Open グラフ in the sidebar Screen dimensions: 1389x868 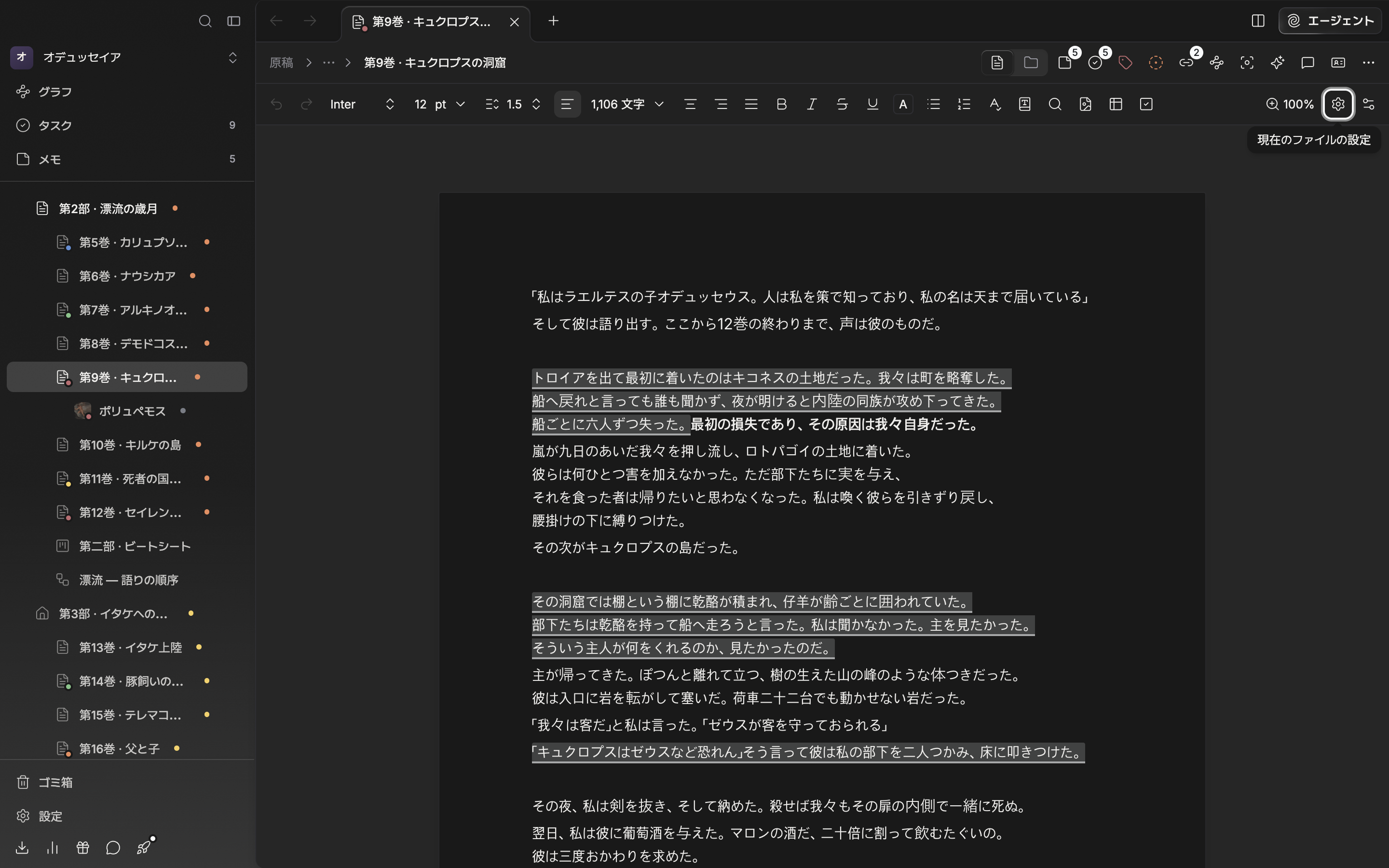(127, 91)
